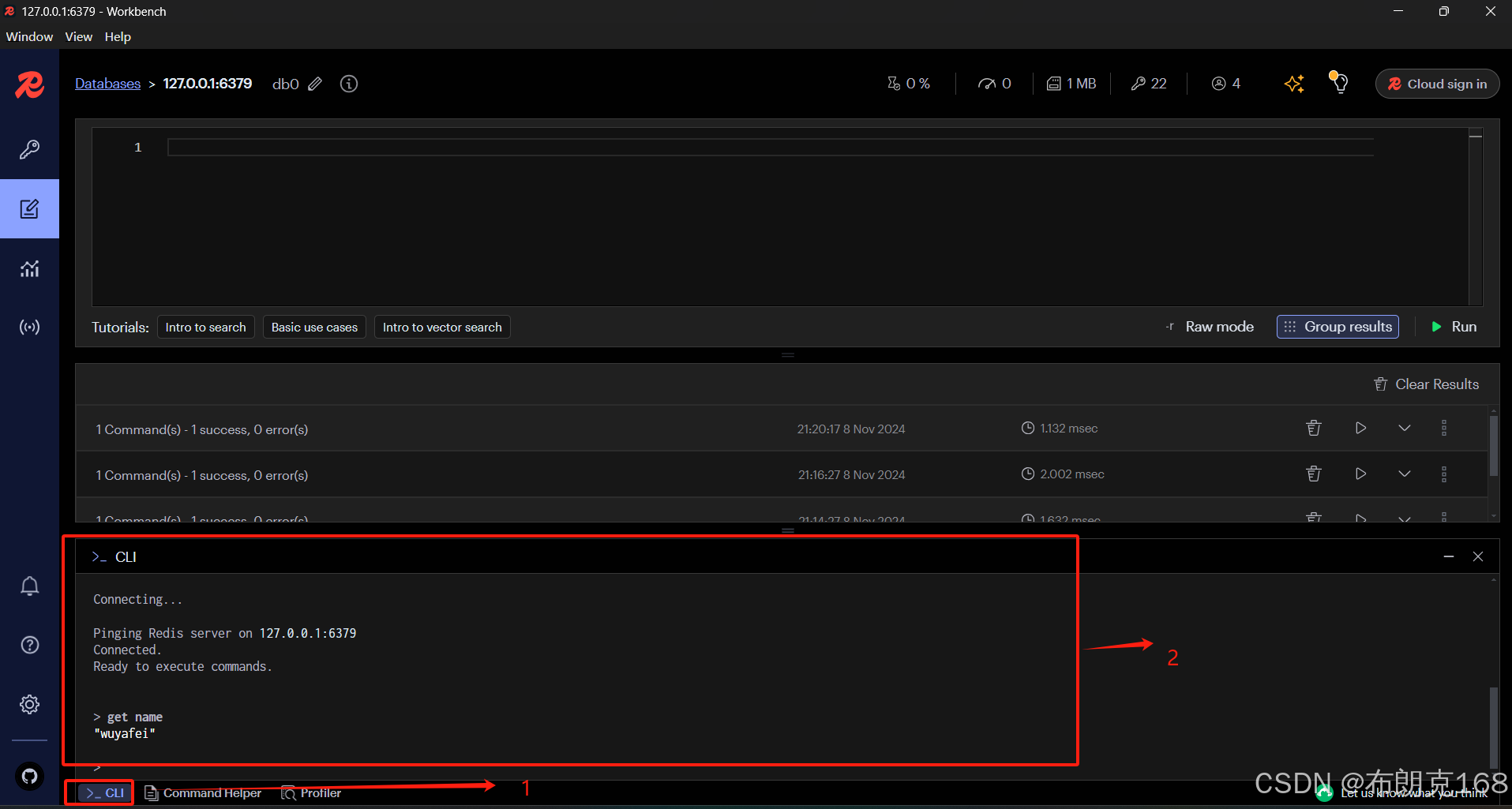Open the Help question mark icon
This screenshot has height=809, width=1512.
pos(29,645)
